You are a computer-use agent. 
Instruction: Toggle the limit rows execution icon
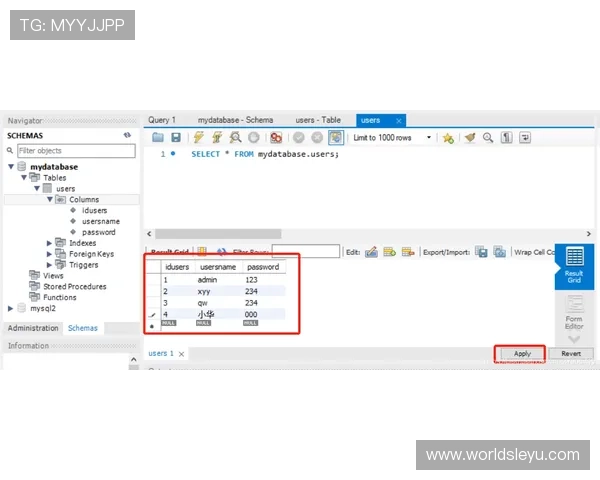(x=336, y=138)
